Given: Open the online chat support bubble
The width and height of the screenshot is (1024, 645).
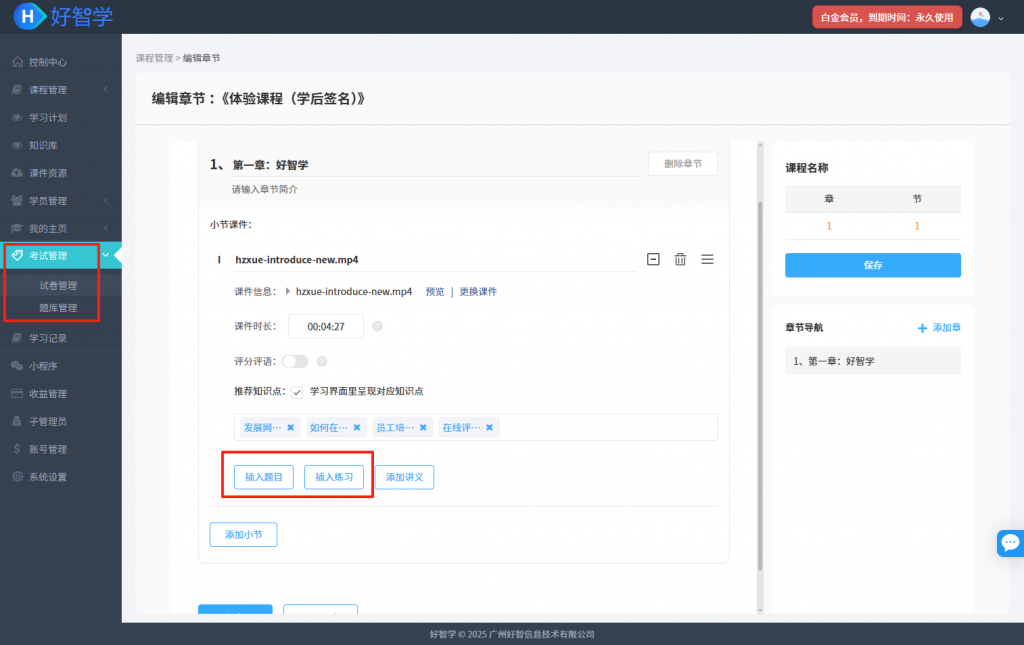Looking at the screenshot, I should point(1010,543).
